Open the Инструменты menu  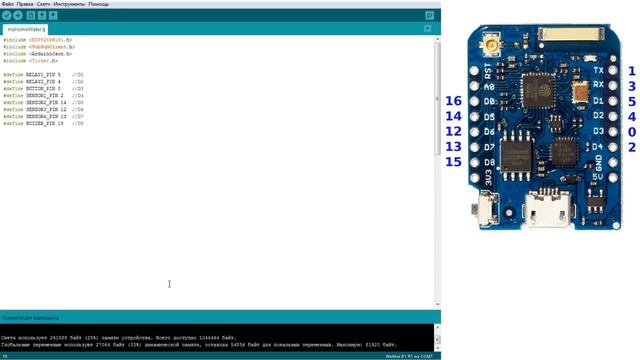[69, 4]
